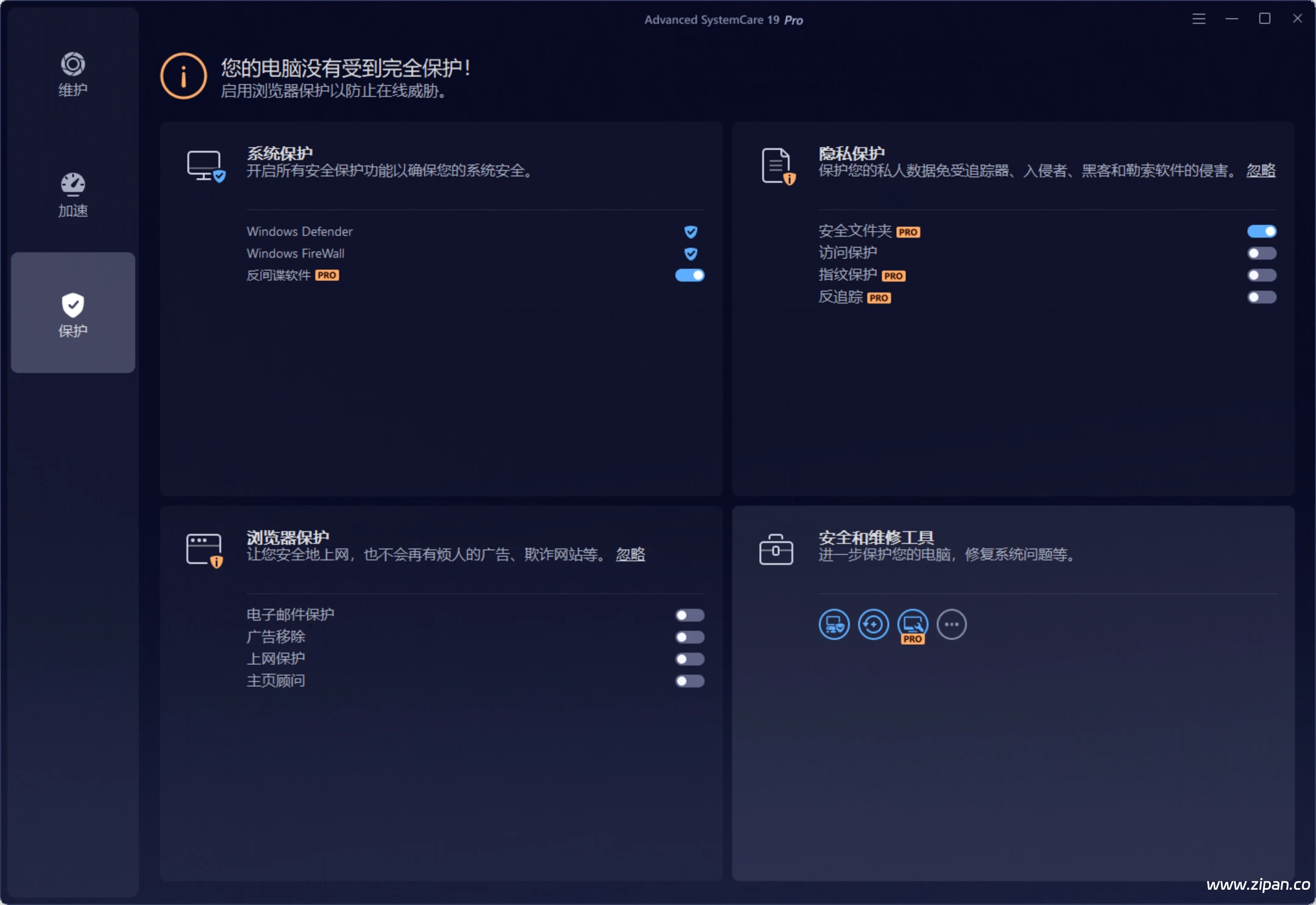This screenshot has width=1316, height=905.
Task: Click the 系统保护 monitor shield icon
Action: pyautogui.click(x=206, y=166)
